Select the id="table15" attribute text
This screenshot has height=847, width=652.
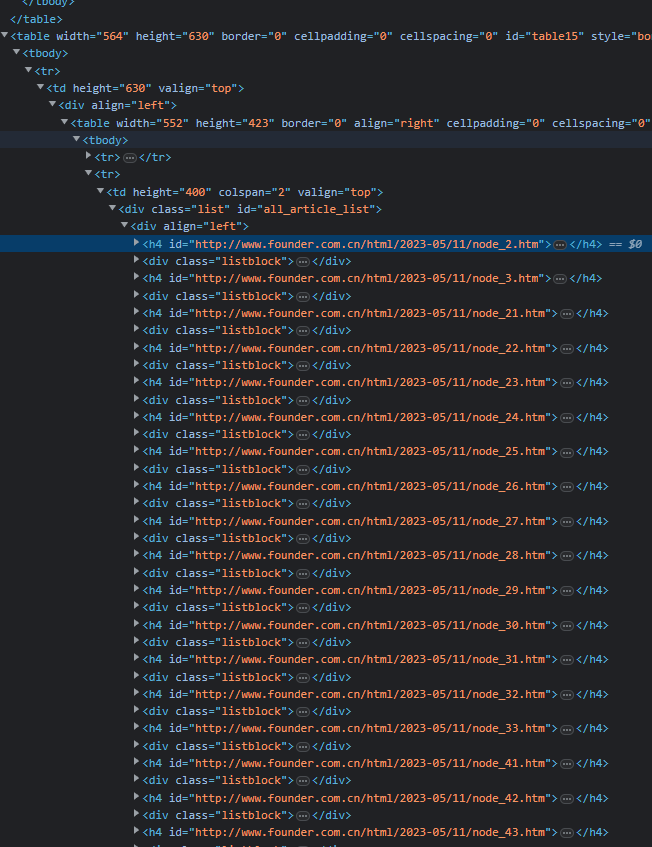pyautogui.click(x=545, y=36)
